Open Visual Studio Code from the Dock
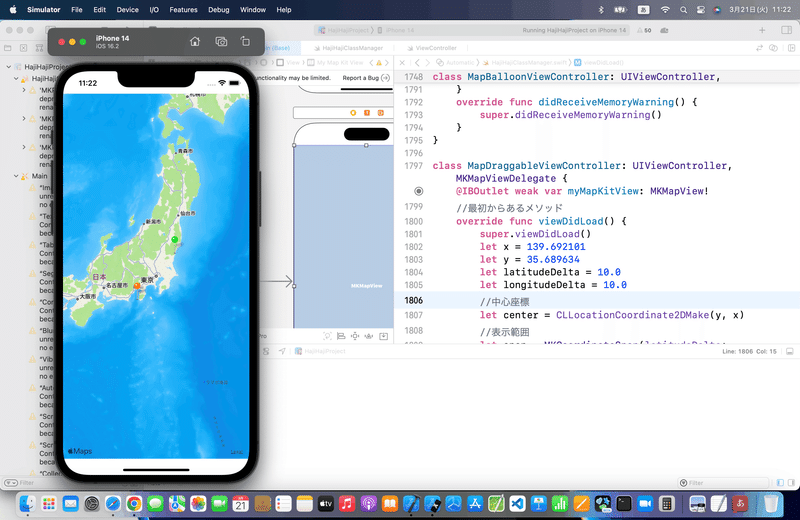 [x=517, y=504]
